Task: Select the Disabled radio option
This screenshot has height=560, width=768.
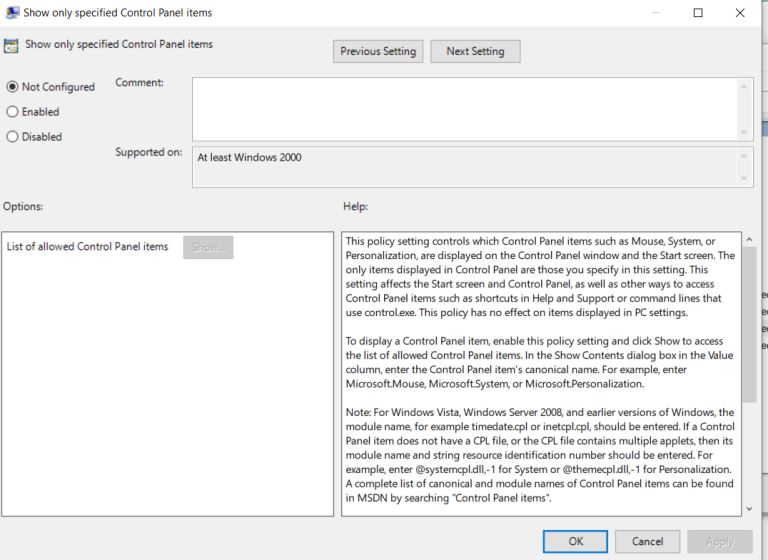Action: pos(13,137)
